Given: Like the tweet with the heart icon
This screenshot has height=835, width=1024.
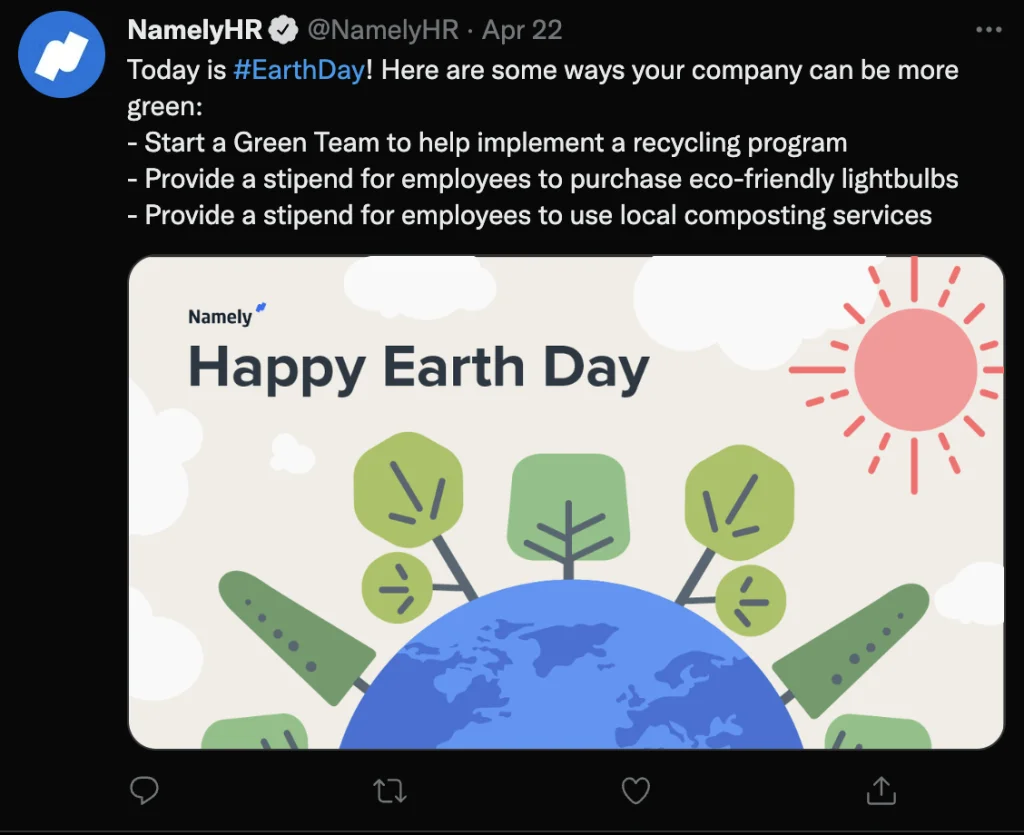Looking at the screenshot, I should pyautogui.click(x=636, y=791).
